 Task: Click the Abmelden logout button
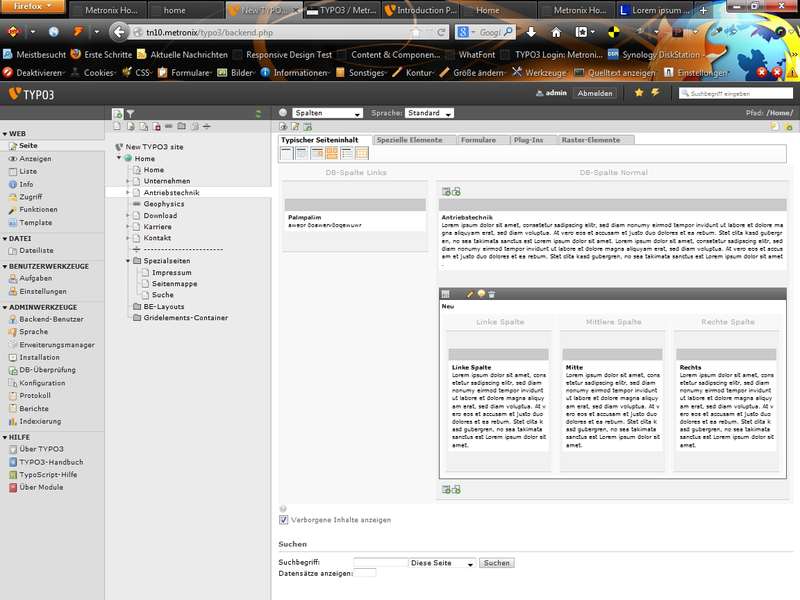tap(595, 93)
